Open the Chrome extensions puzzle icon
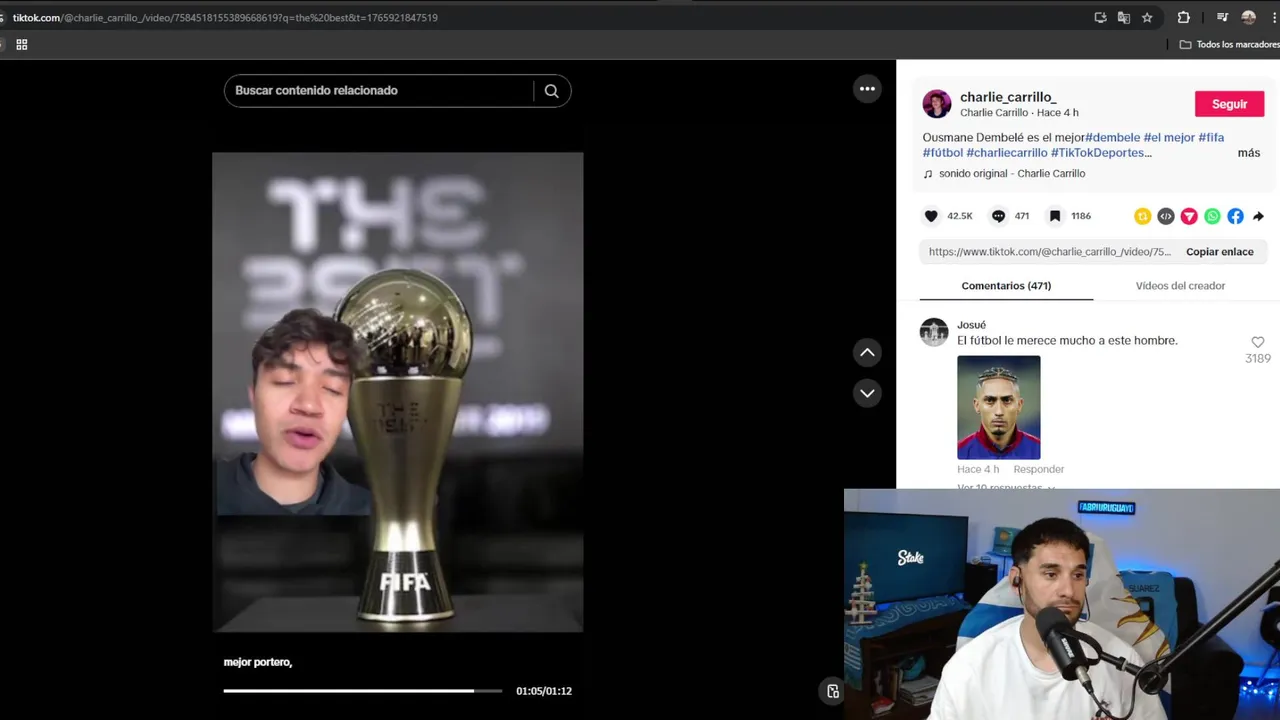Screen dimensions: 1280x720 point(1184,17)
